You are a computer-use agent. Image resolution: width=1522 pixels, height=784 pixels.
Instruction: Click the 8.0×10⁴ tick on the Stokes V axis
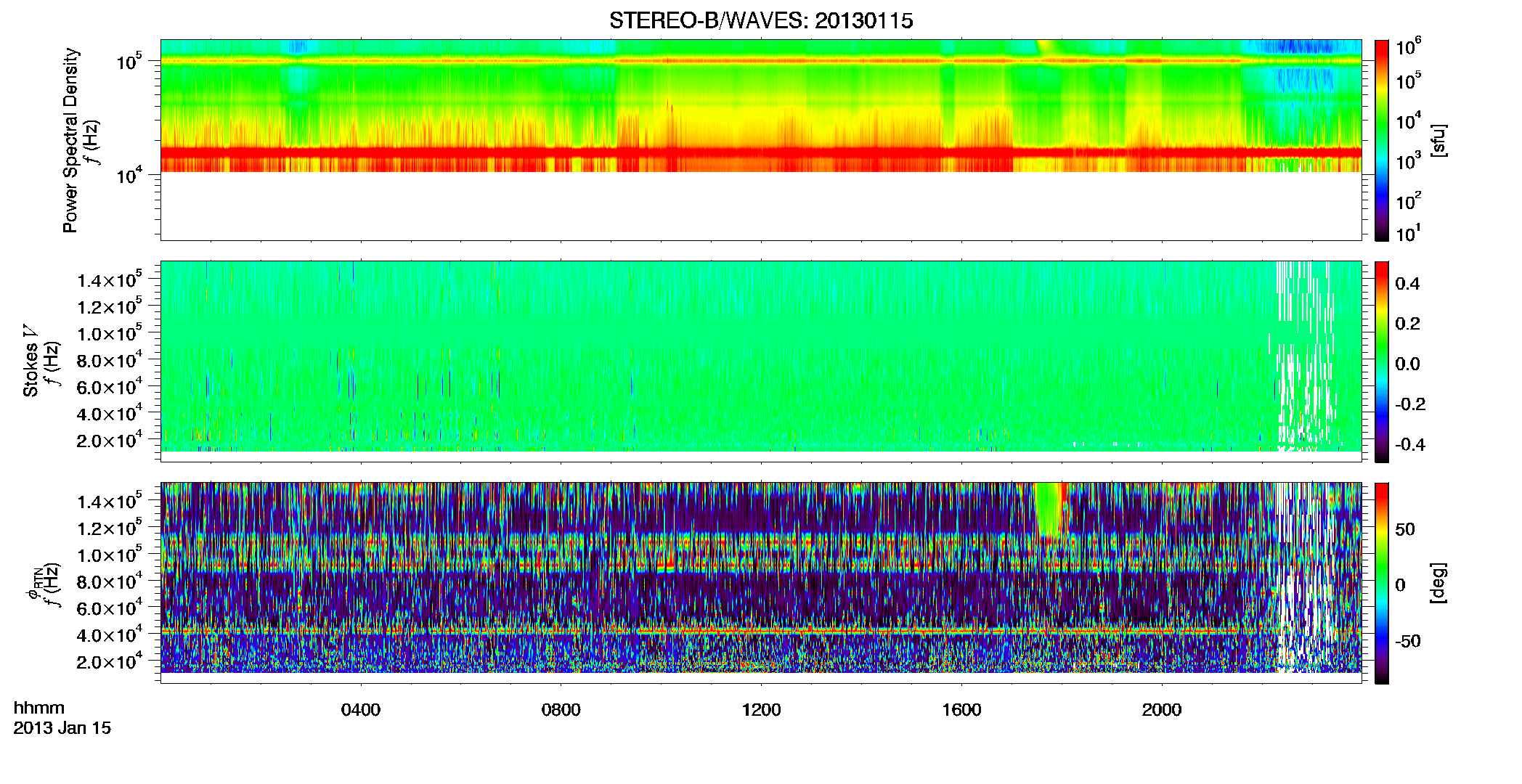(110, 360)
